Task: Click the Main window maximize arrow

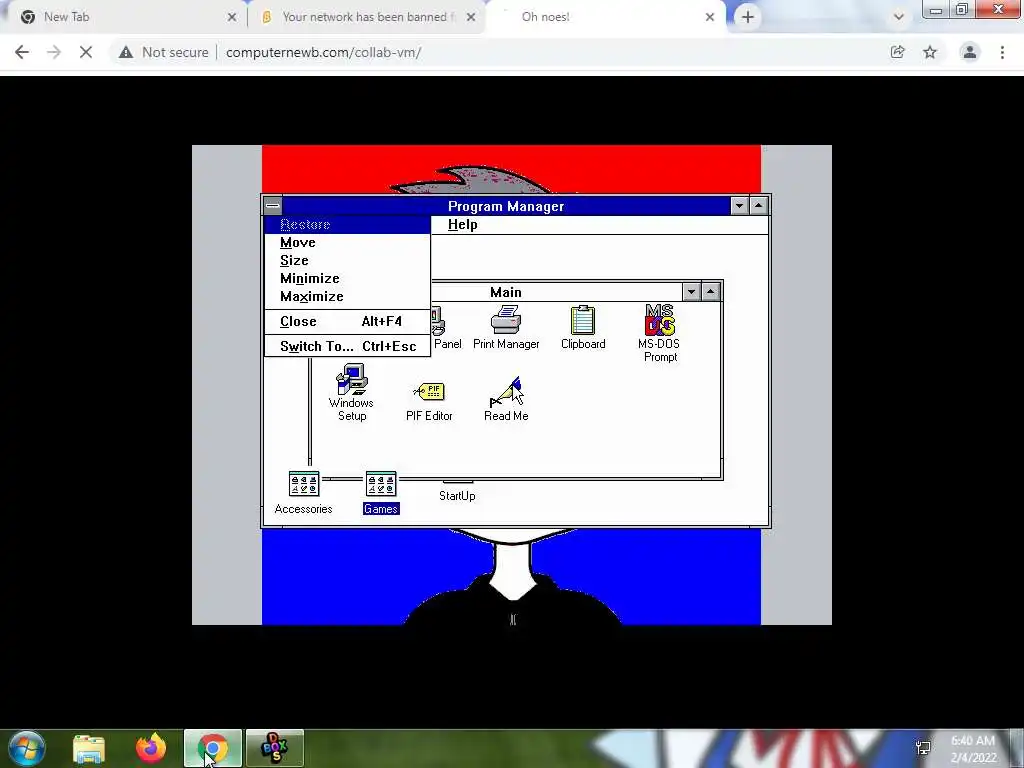Action: (x=711, y=292)
